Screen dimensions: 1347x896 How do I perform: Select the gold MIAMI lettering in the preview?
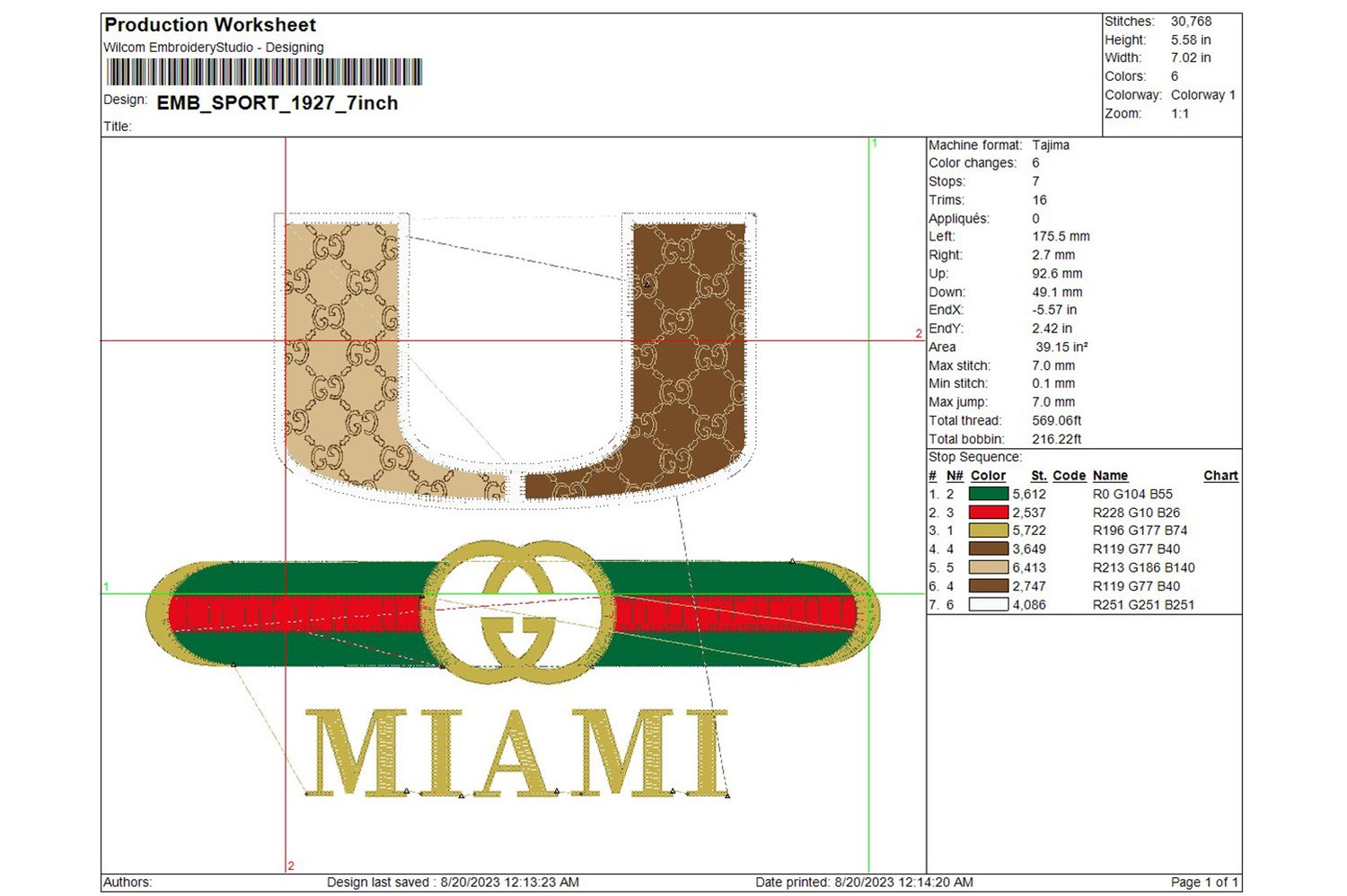pos(516,752)
